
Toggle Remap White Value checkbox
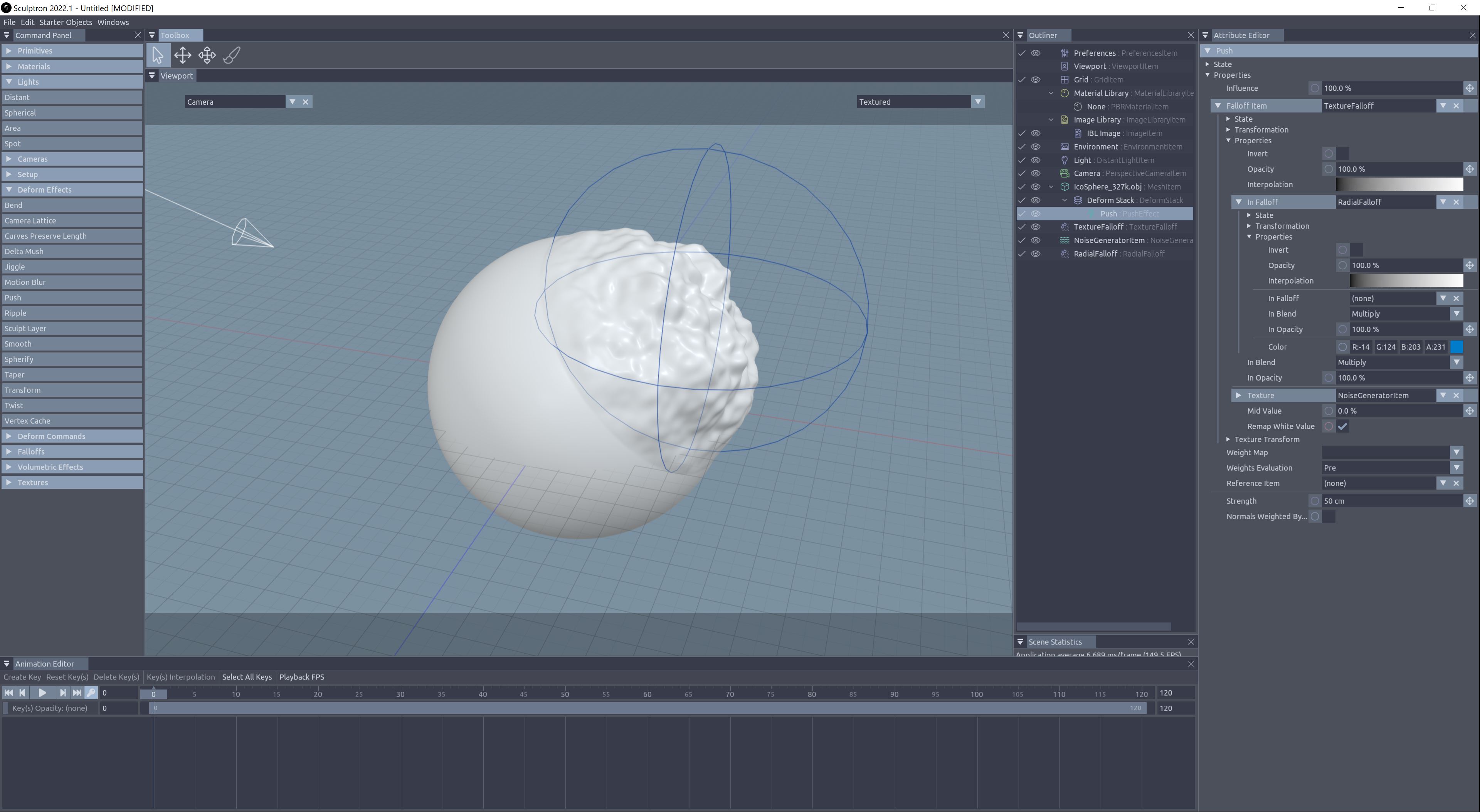(1342, 427)
